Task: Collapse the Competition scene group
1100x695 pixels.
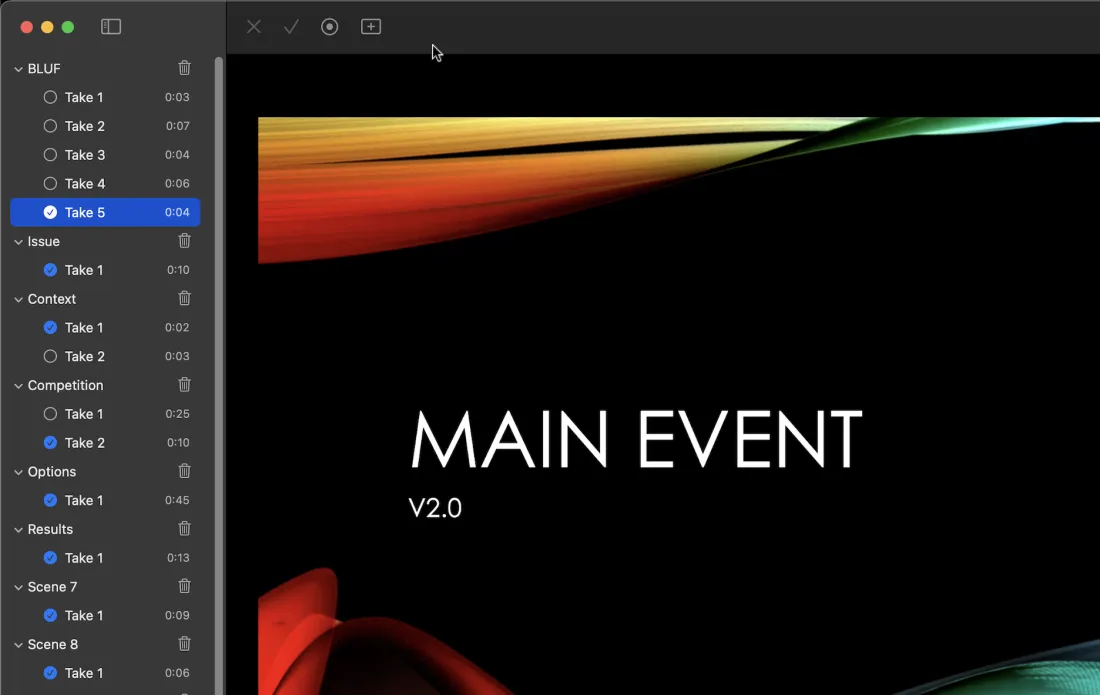Action: click(x=18, y=386)
